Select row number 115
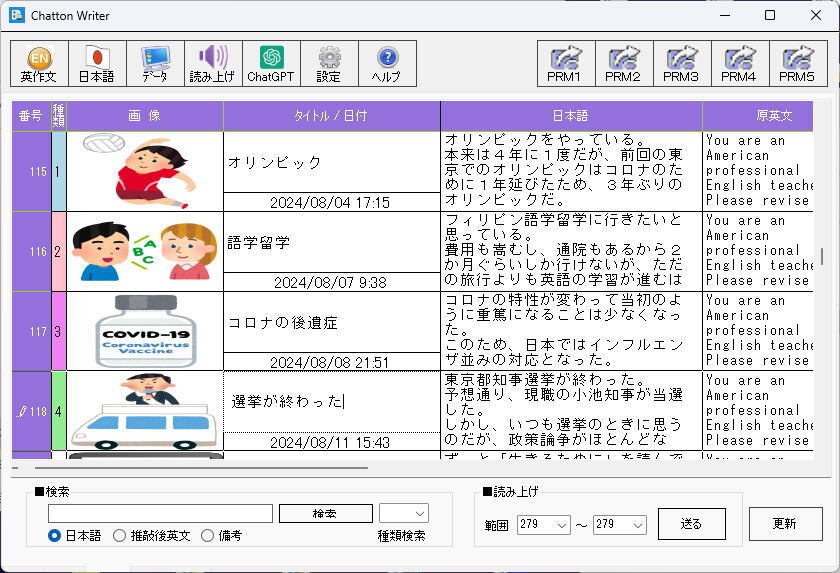The image size is (840, 573). 32,171
